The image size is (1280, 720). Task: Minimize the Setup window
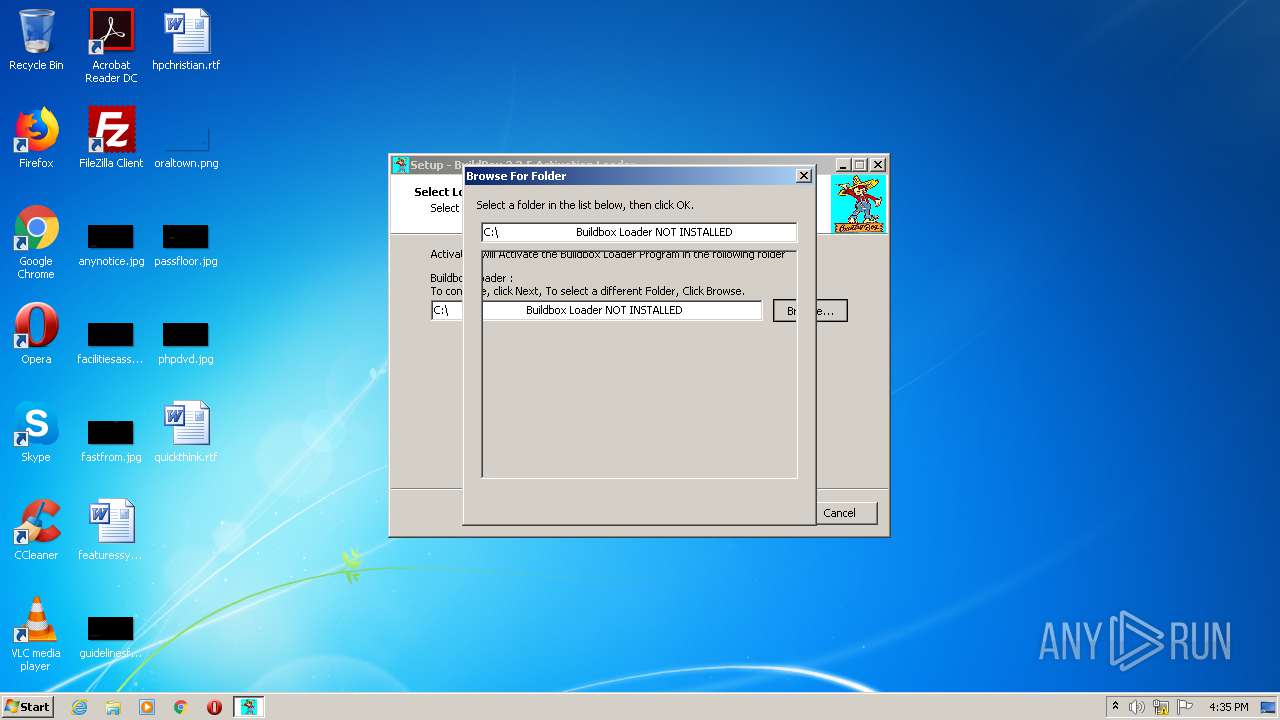point(843,165)
